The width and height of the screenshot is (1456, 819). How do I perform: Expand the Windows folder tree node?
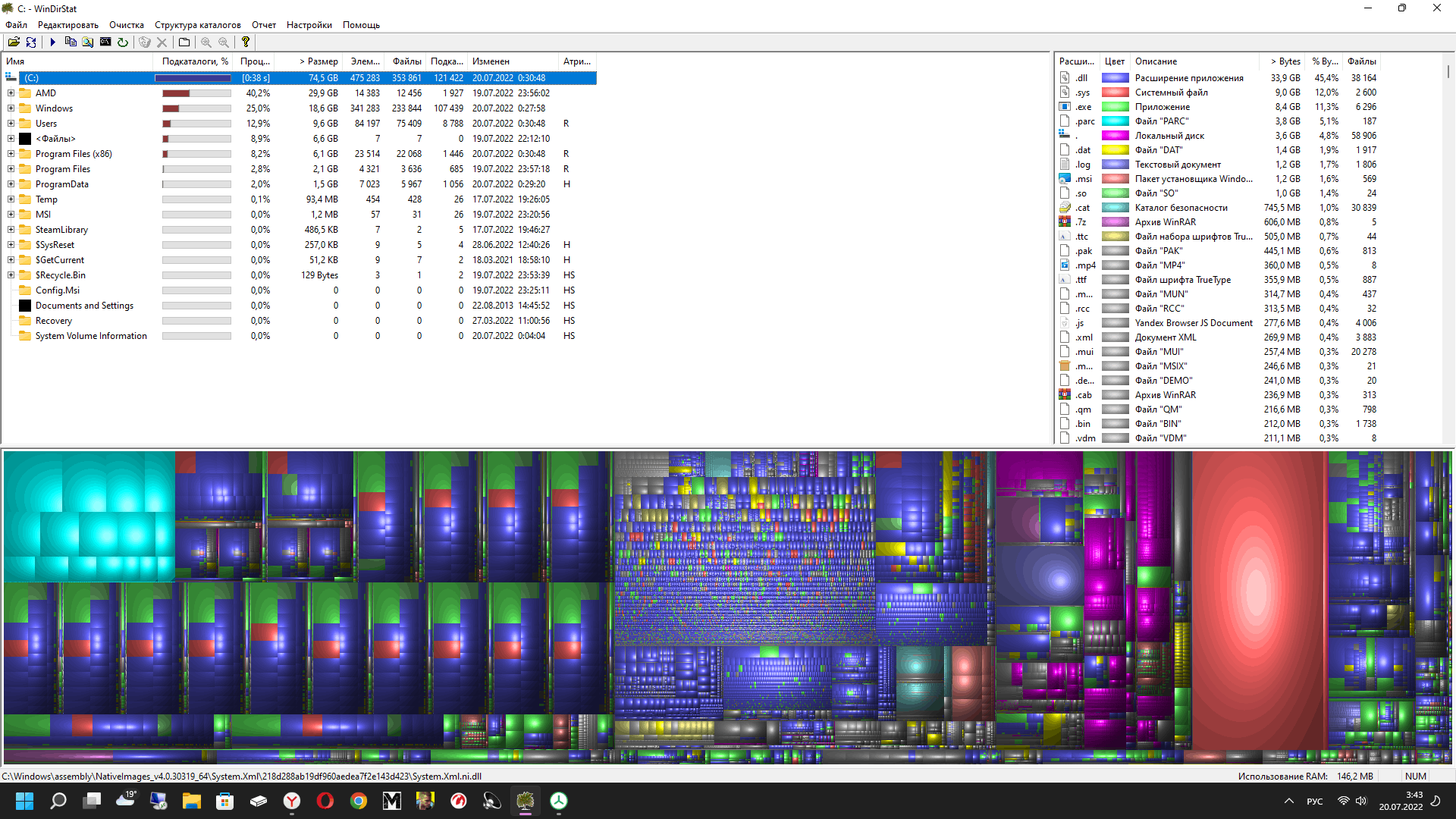tap(11, 108)
